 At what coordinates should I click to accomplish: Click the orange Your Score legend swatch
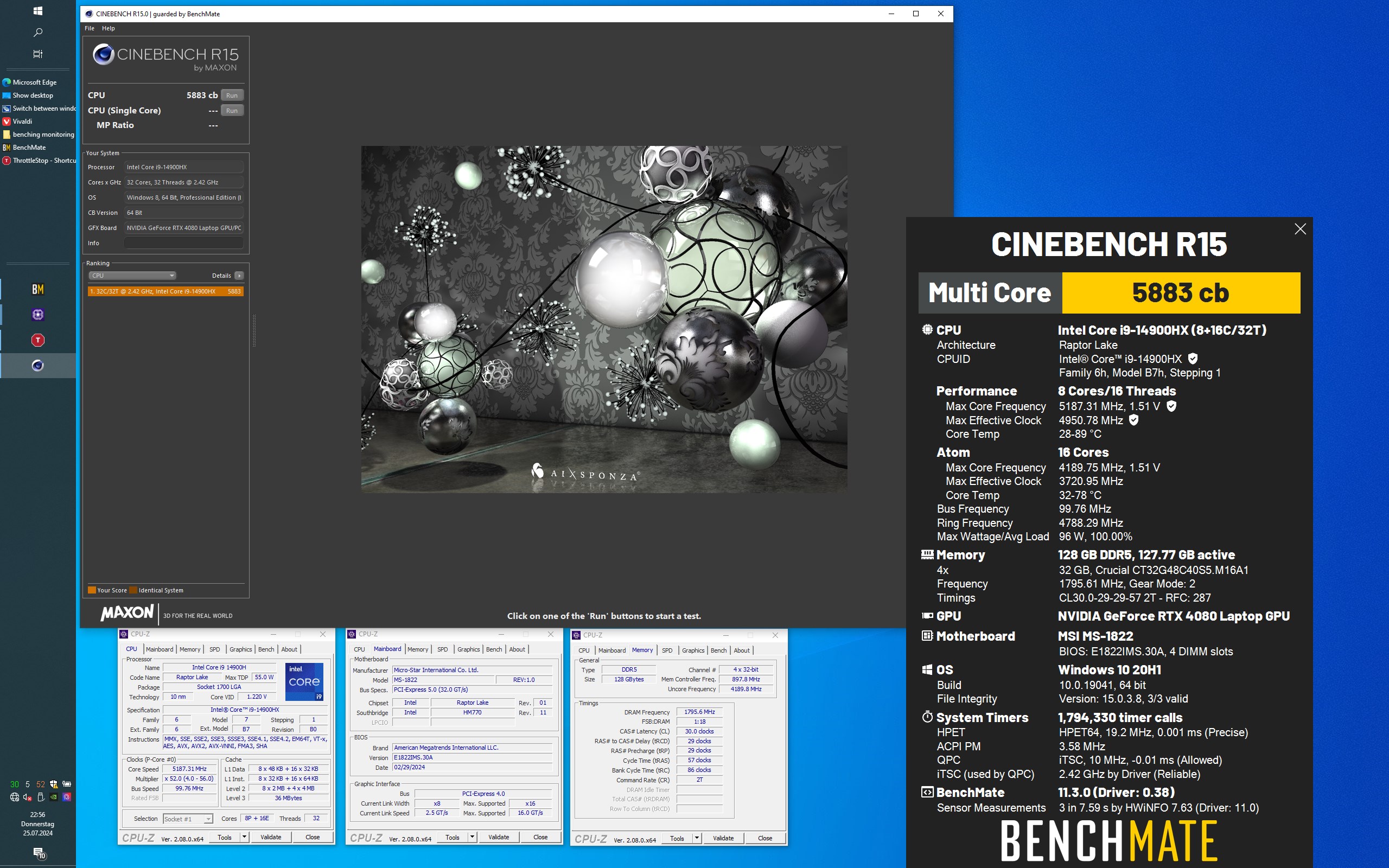pos(92,590)
